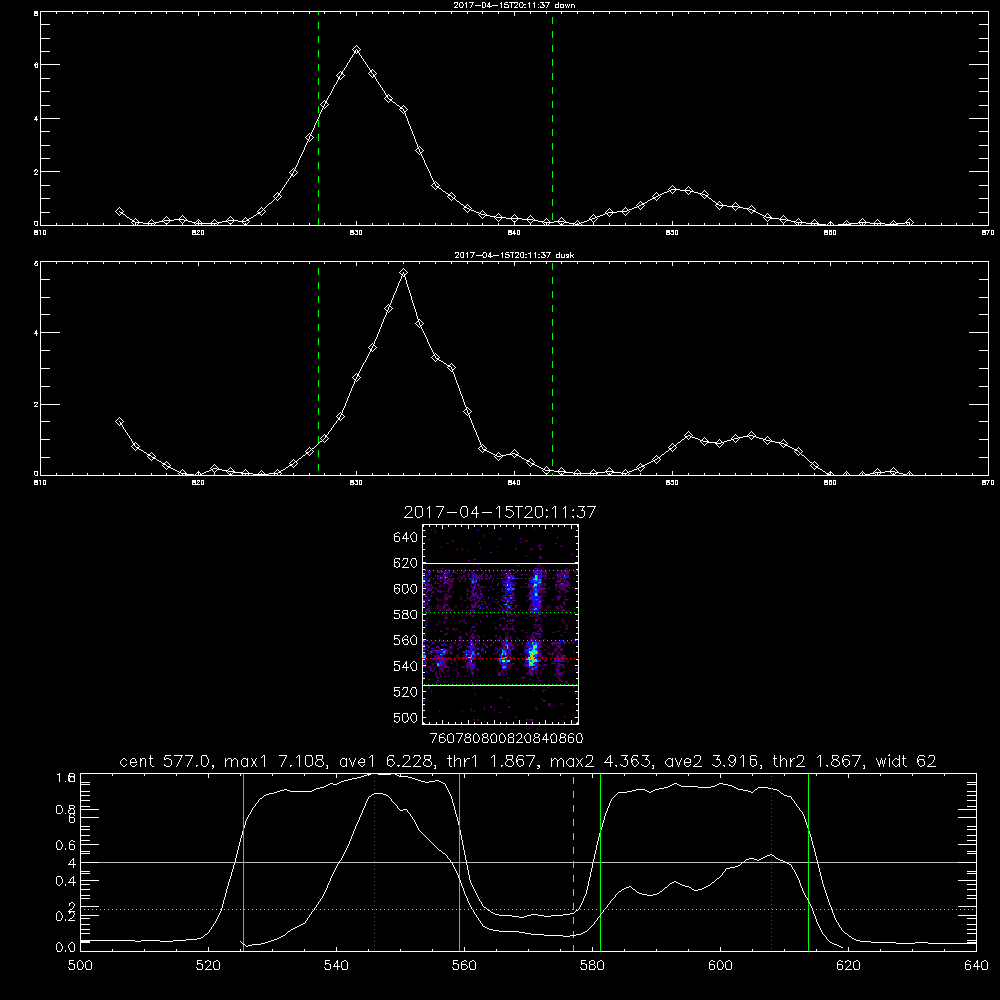
Task: Click the x-axis label '500' of bottom plot
Action: 80,966
